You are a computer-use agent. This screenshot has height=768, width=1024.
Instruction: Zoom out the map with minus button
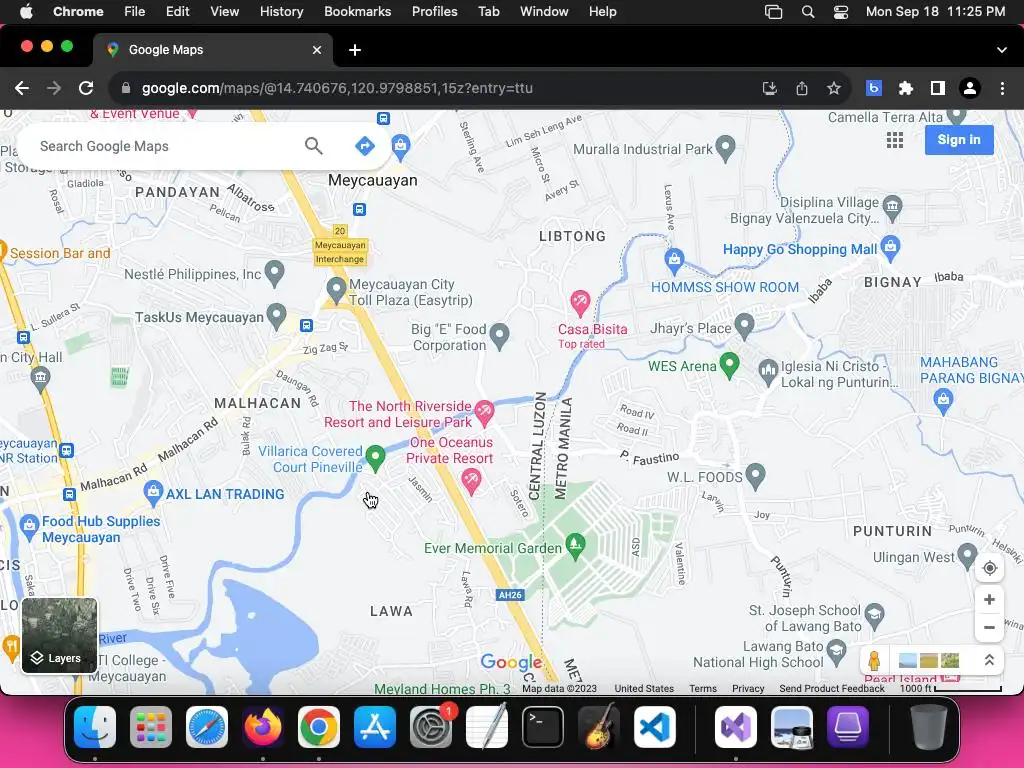(x=989, y=628)
